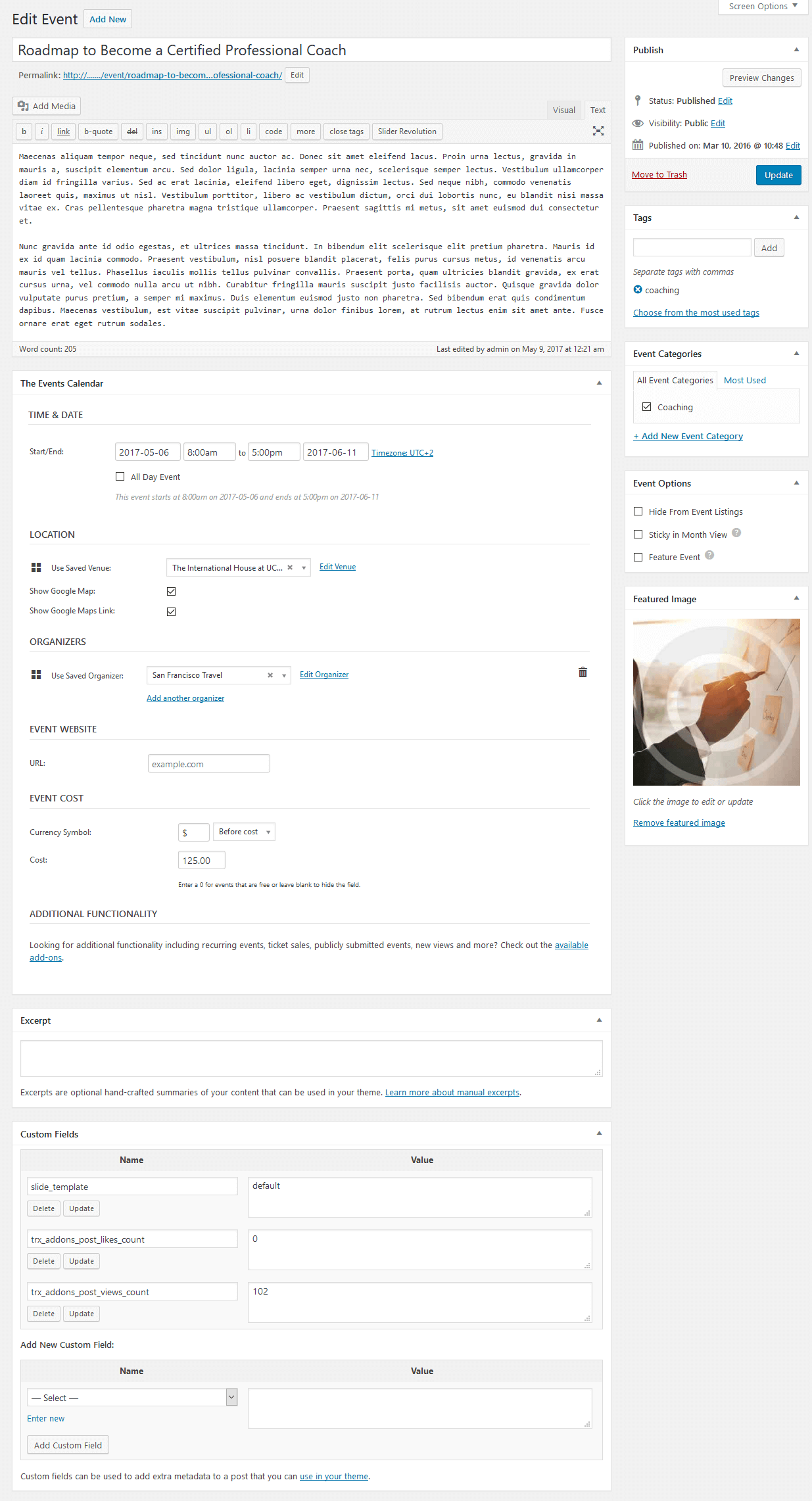Open the custom field name Select dropdown
Image resolution: width=812 pixels, height=1501 pixels.
[x=132, y=1397]
